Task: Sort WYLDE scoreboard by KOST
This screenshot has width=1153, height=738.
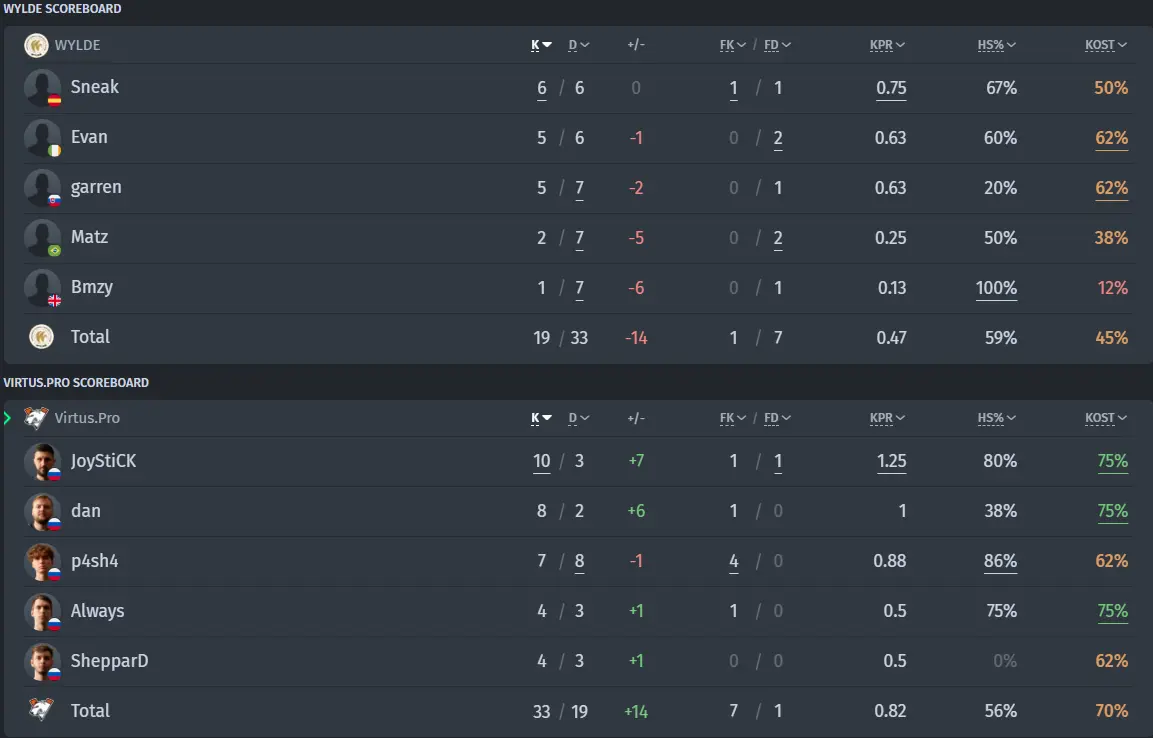Action: tap(1106, 45)
